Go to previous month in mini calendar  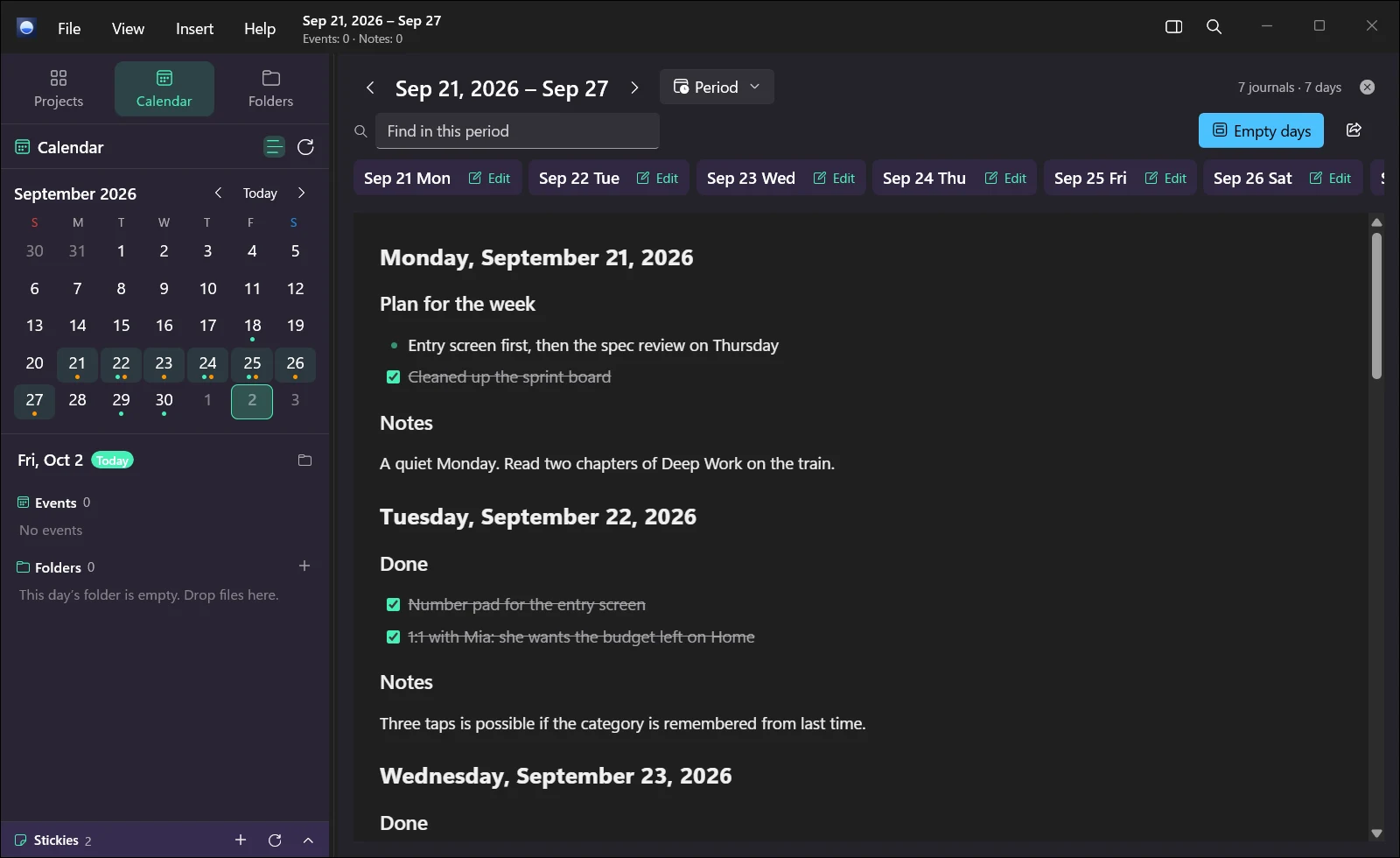click(218, 193)
